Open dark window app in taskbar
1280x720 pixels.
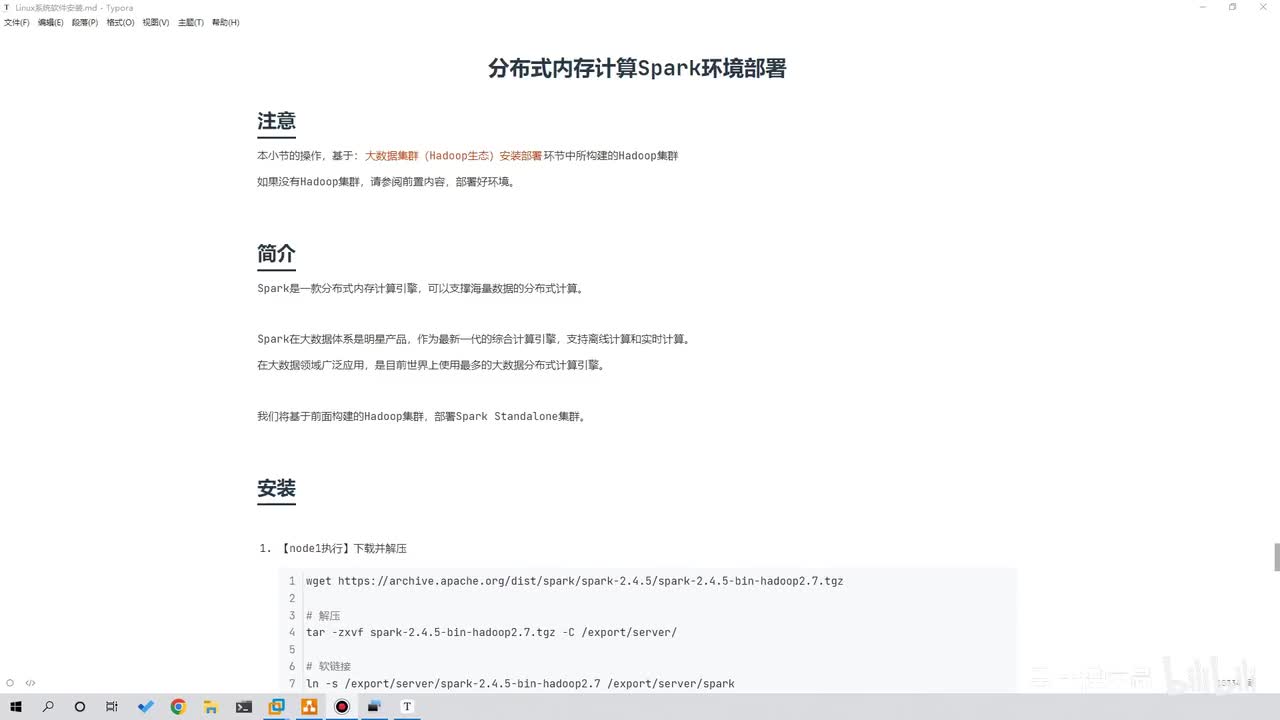(x=375, y=706)
